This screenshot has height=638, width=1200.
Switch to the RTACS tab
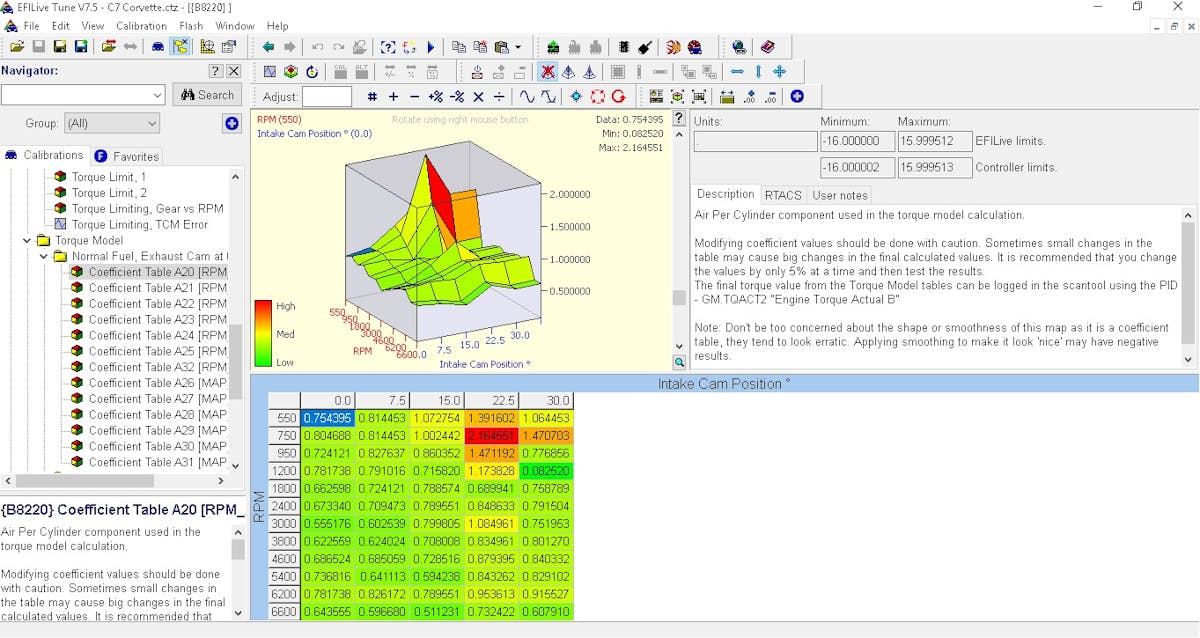(782, 195)
